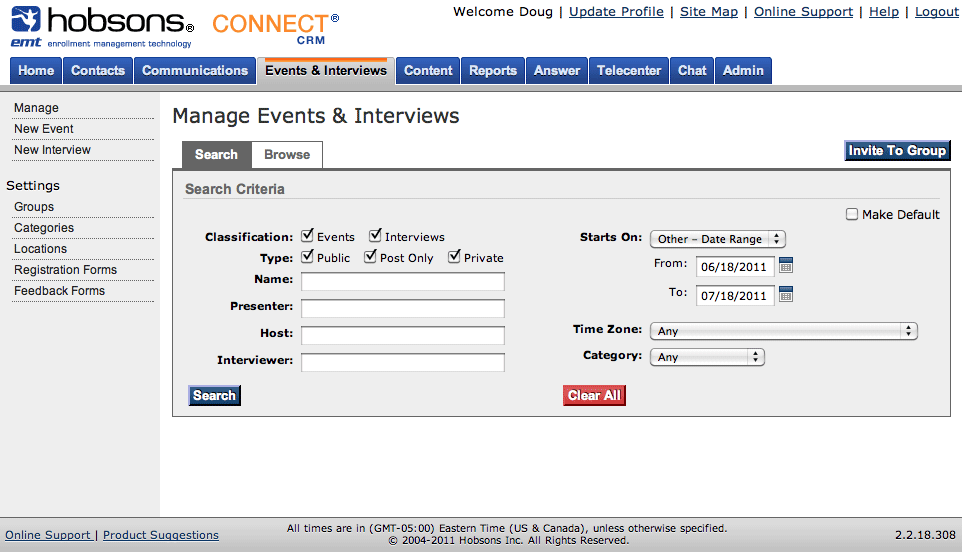Screen dimensions: 962x552
Task: Click the Hobsons logo
Action: pos(102,27)
